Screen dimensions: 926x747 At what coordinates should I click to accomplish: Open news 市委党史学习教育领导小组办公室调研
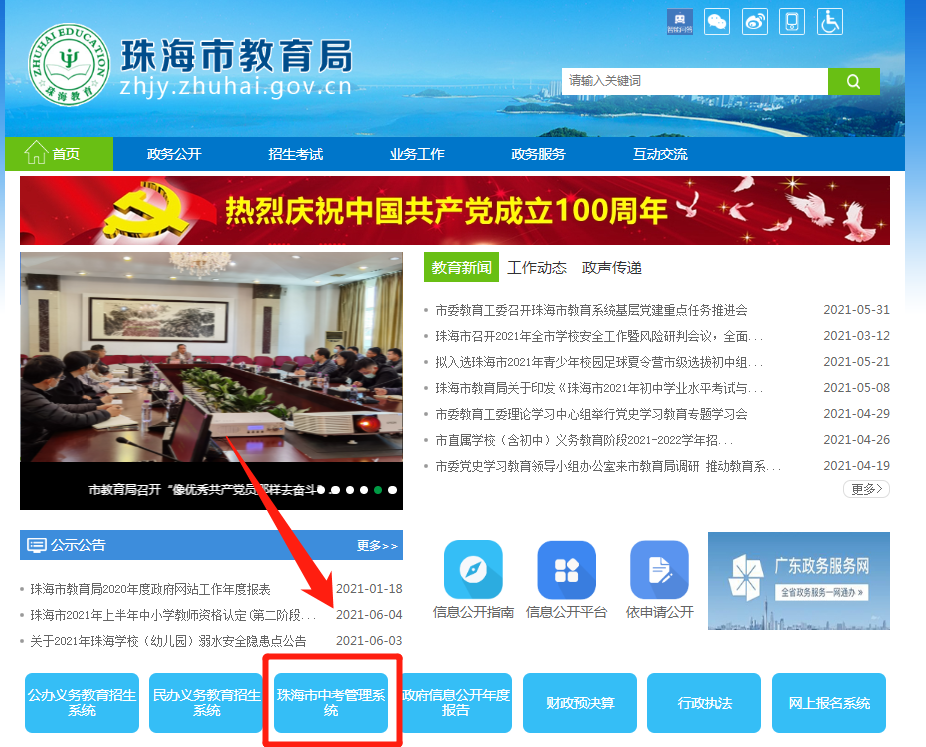coord(608,466)
